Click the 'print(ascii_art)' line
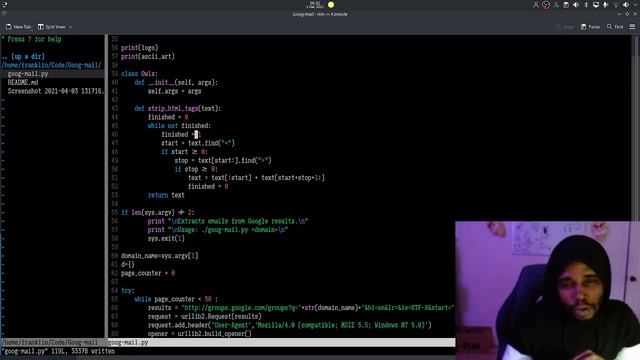The image size is (640, 360). (148, 56)
